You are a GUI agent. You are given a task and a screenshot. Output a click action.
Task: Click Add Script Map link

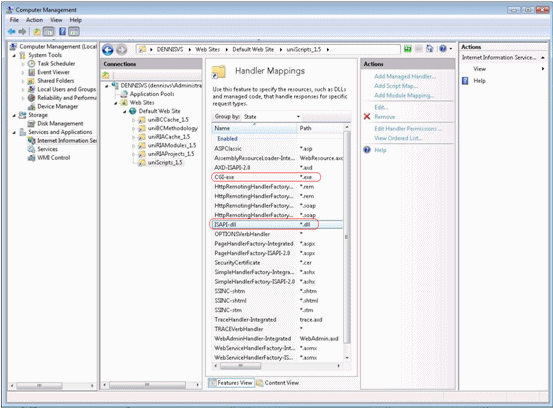click(x=396, y=86)
